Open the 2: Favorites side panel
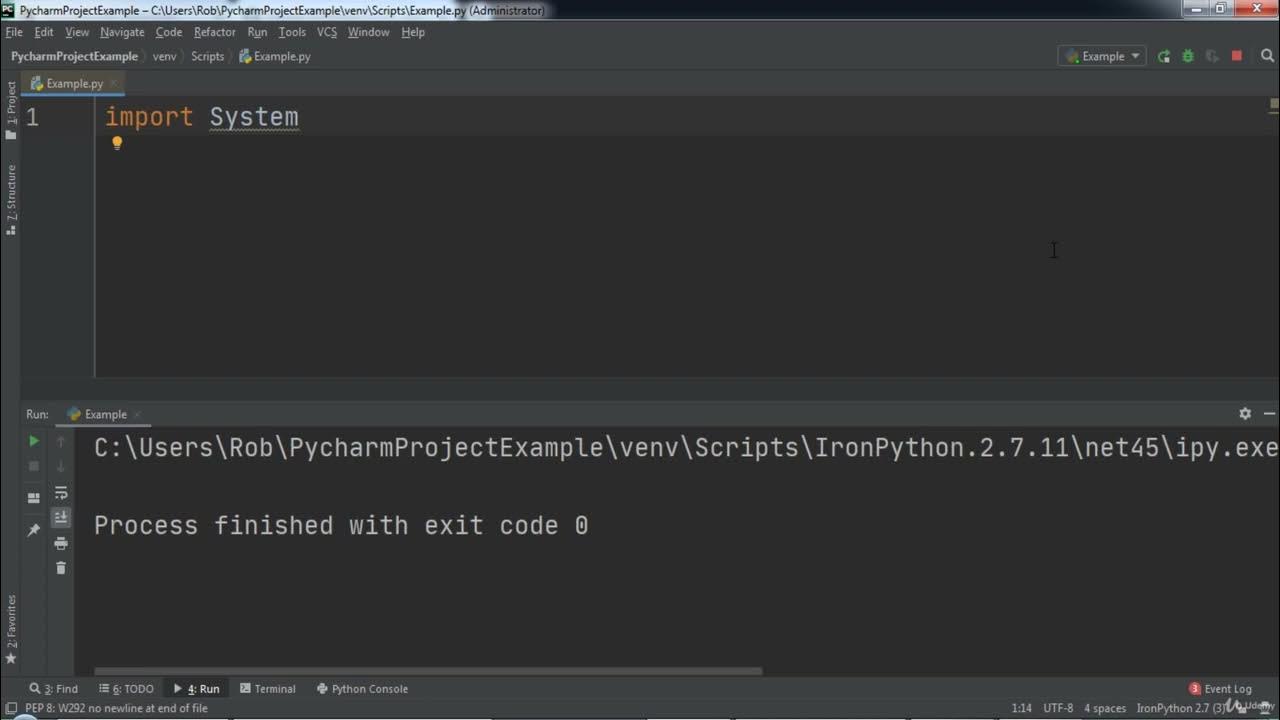The image size is (1280, 720). pyautogui.click(x=11, y=630)
